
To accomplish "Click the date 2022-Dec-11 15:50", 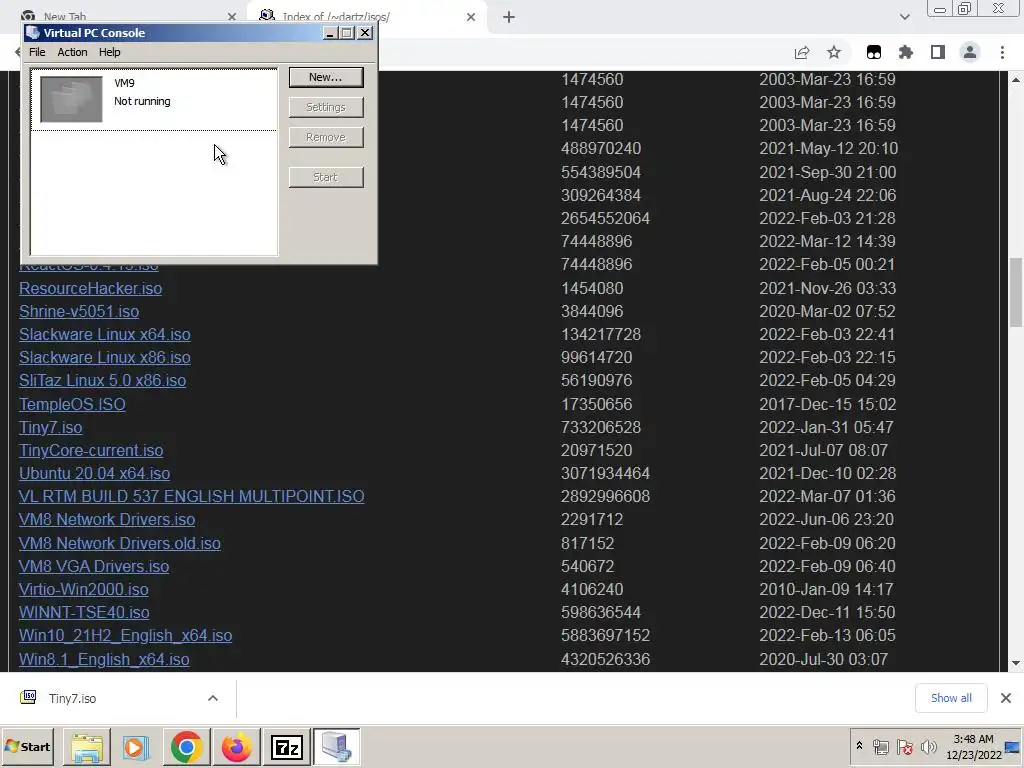I will [x=827, y=612].
